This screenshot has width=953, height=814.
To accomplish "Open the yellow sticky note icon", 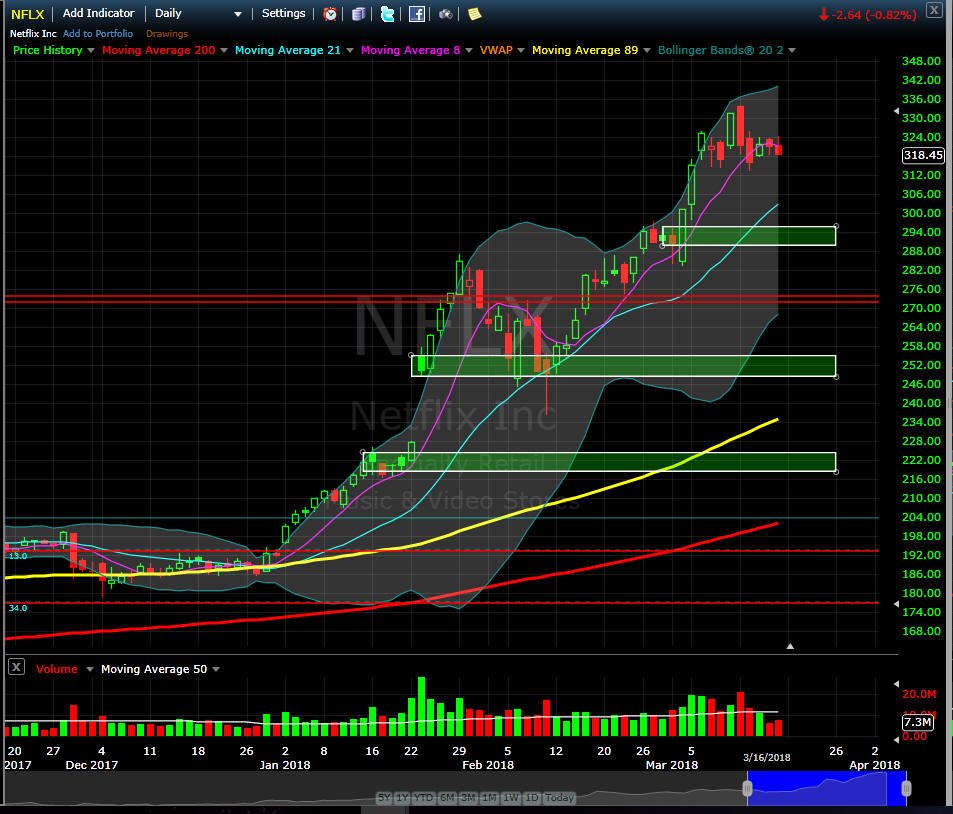I will tap(475, 13).
